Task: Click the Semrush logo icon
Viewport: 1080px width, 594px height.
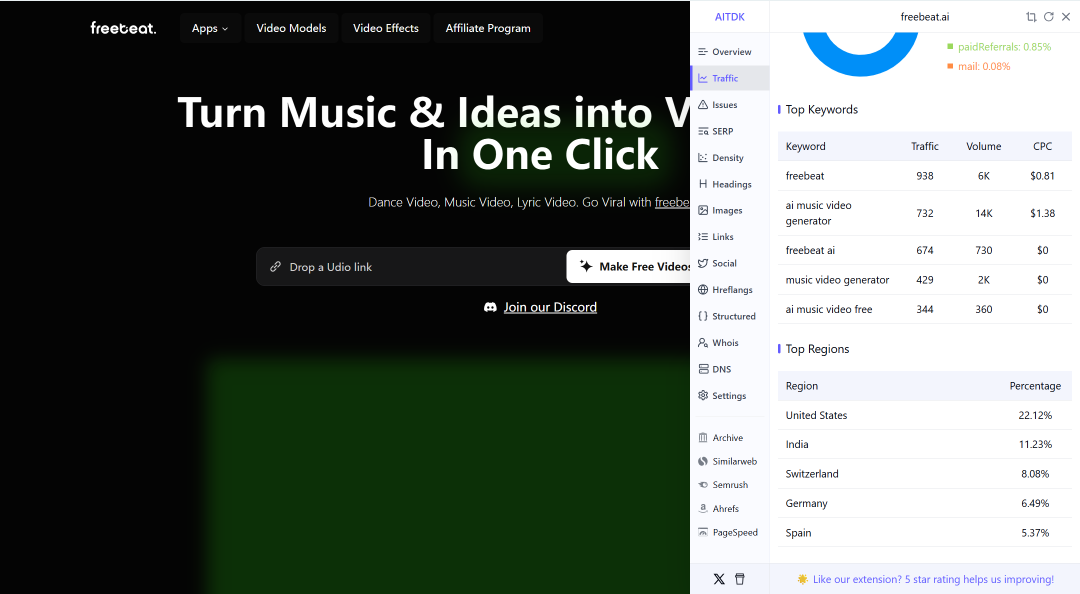Action: pos(703,485)
